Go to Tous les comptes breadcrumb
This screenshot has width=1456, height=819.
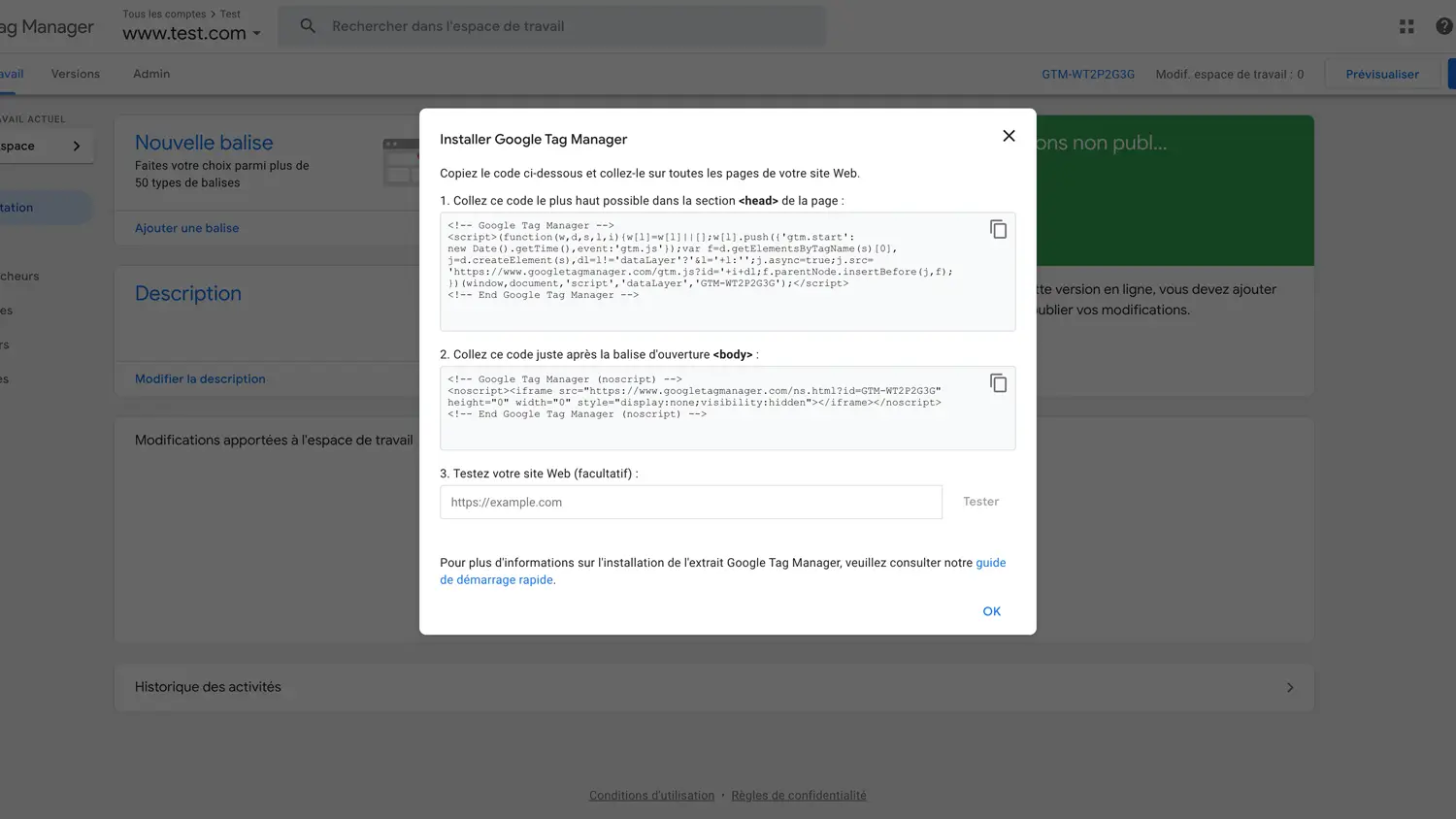tap(164, 14)
